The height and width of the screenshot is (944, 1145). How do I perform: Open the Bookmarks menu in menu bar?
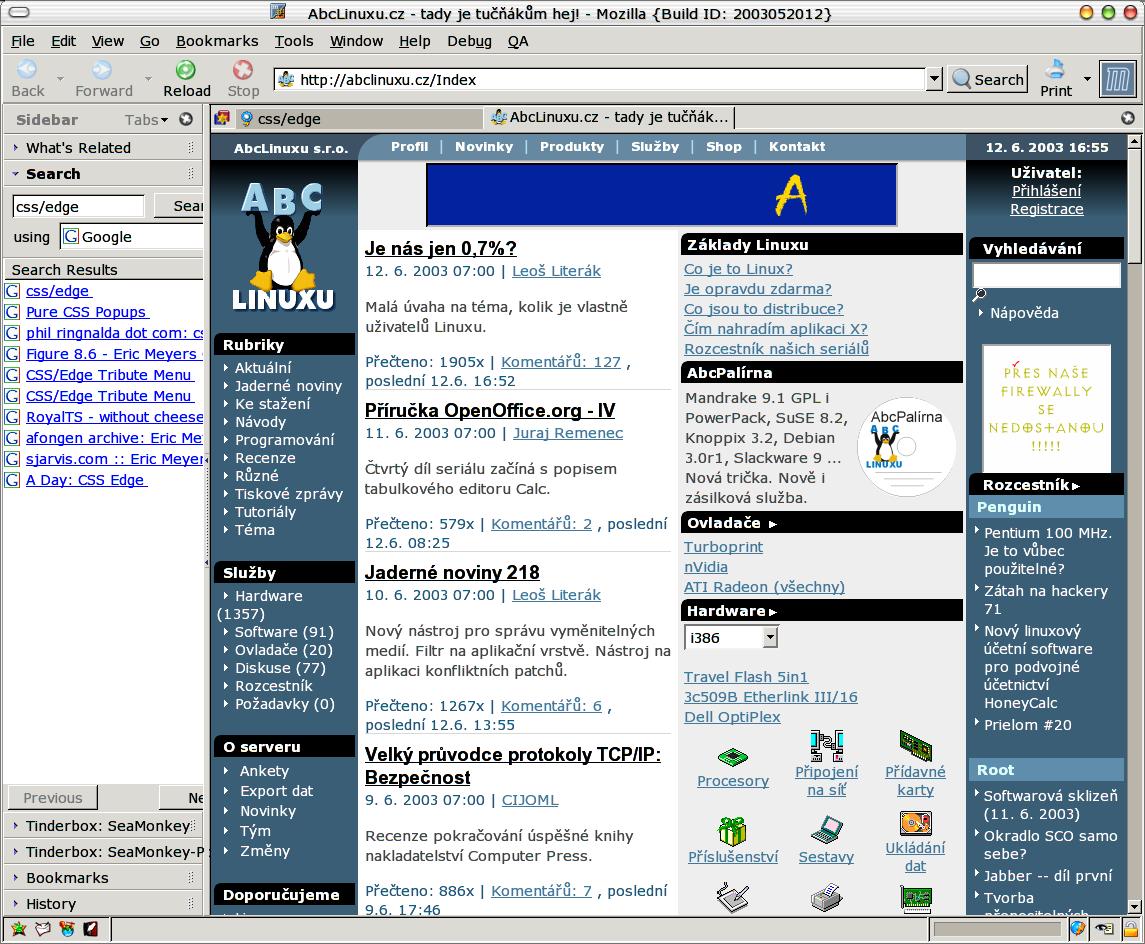(x=217, y=41)
